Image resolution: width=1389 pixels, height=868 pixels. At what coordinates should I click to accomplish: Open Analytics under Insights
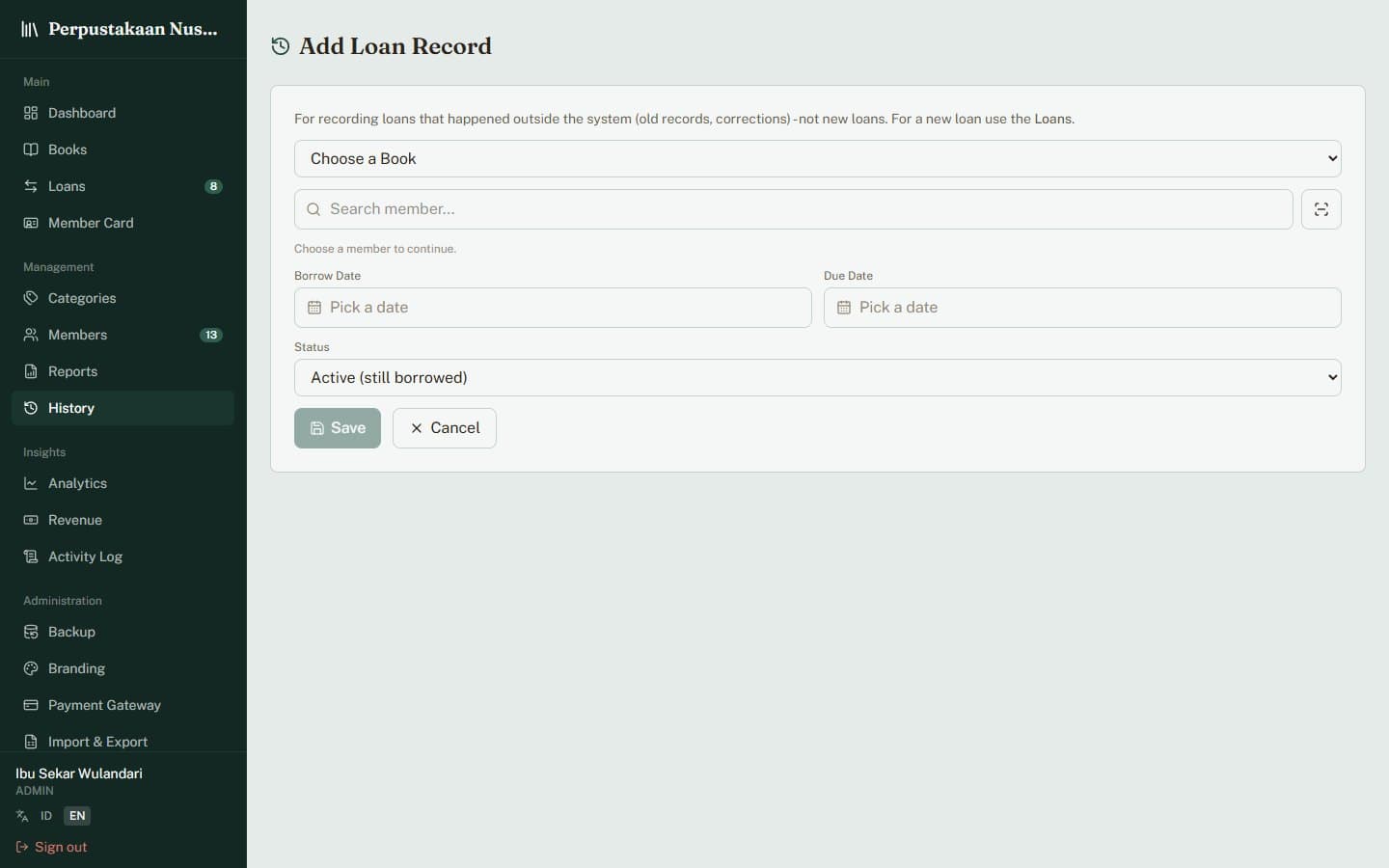click(123, 483)
